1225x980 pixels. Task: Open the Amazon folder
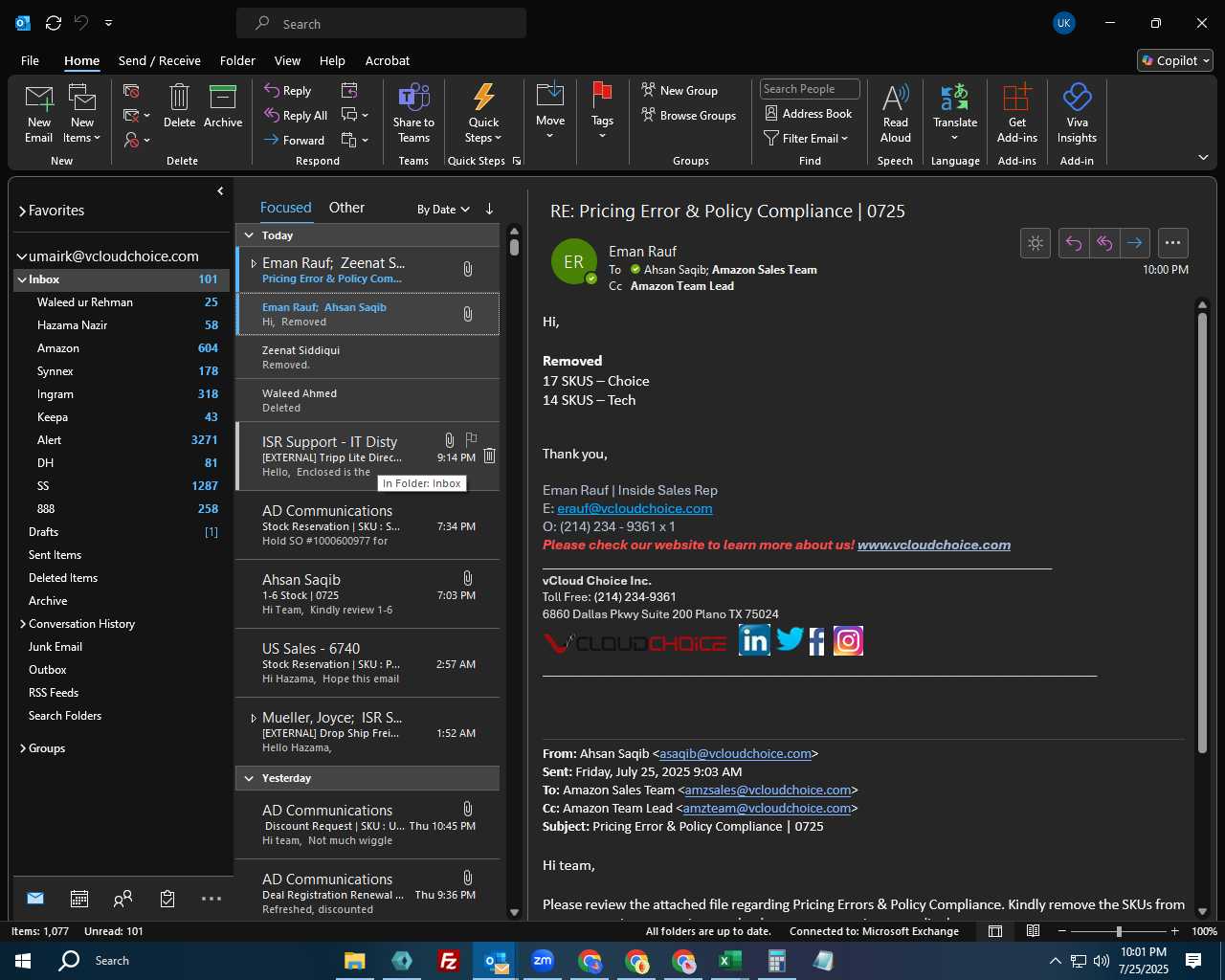coord(121,348)
